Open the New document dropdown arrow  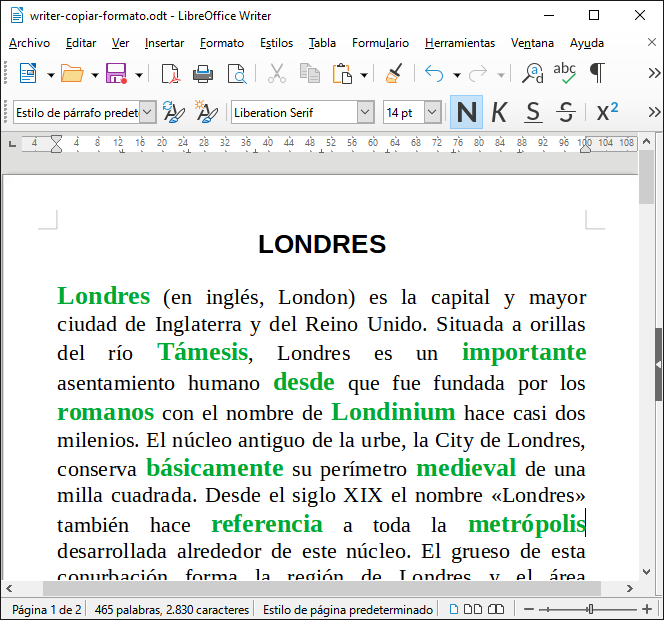point(51,75)
